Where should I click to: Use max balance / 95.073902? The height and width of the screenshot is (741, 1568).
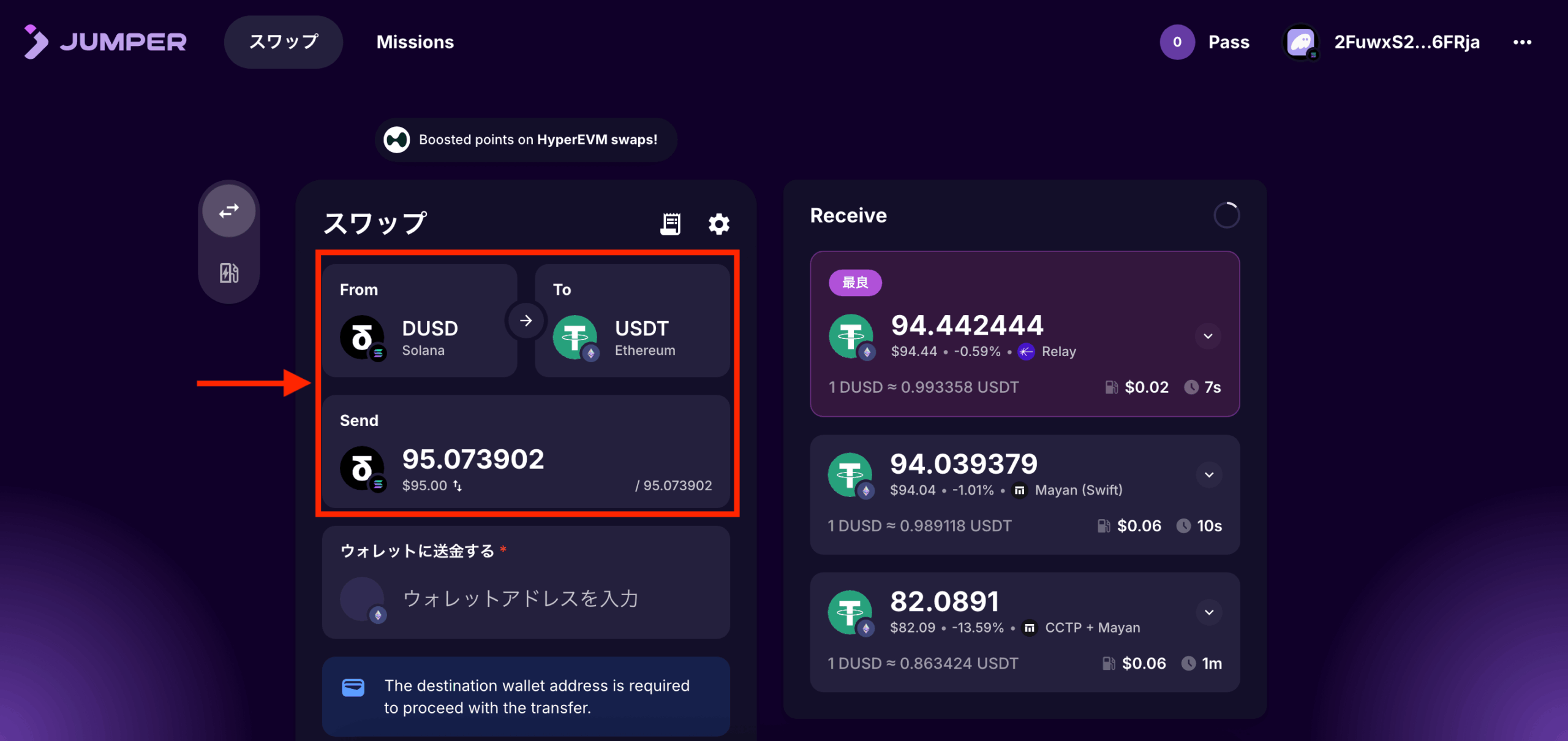673,485
